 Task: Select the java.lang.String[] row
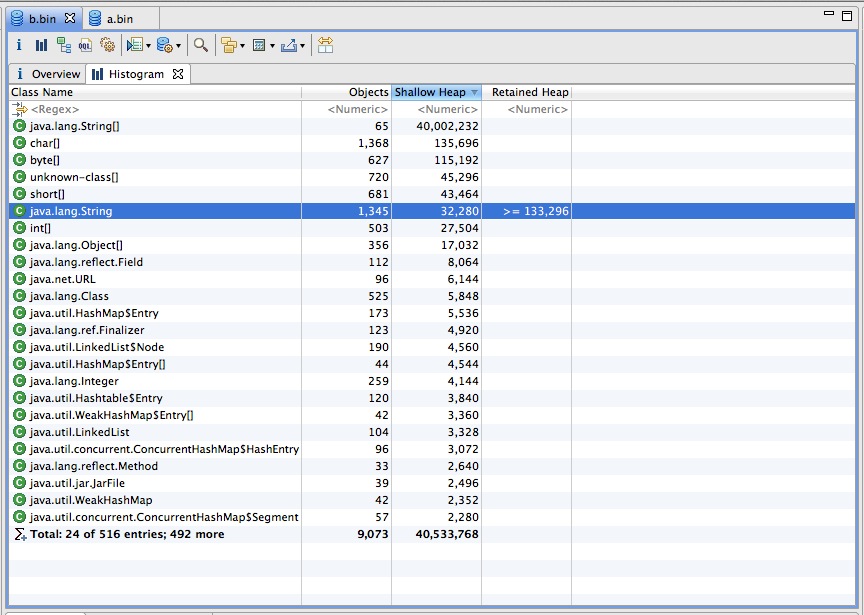75,126
